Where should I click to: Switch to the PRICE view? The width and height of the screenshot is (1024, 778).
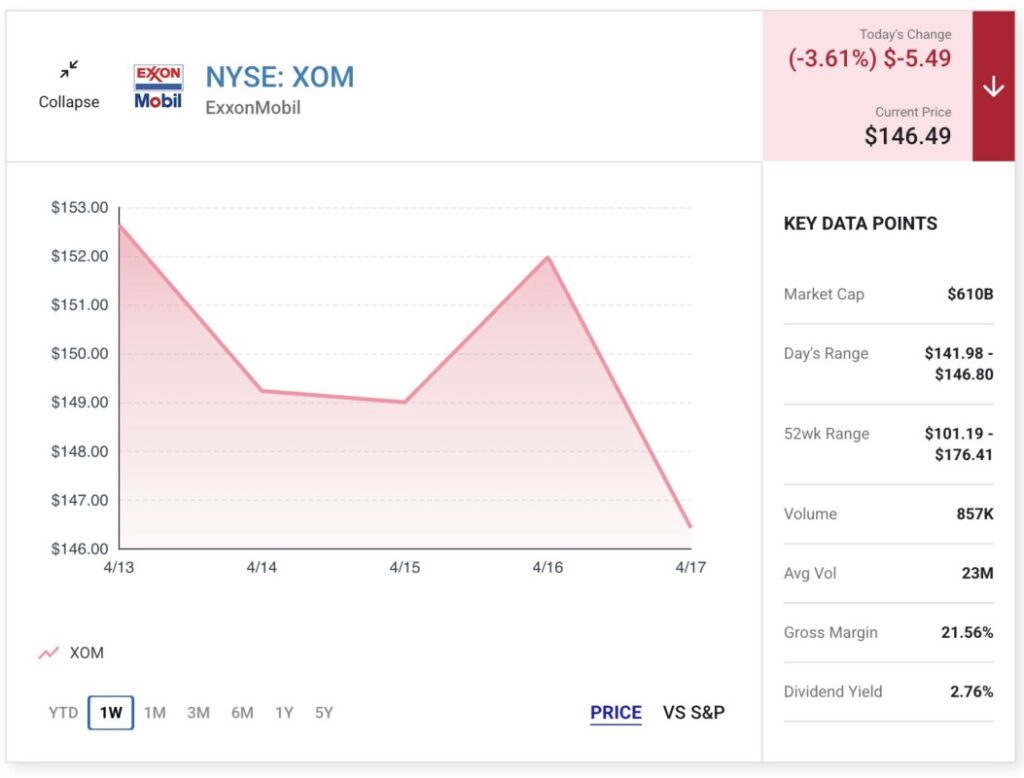click(x=615, y=713)
